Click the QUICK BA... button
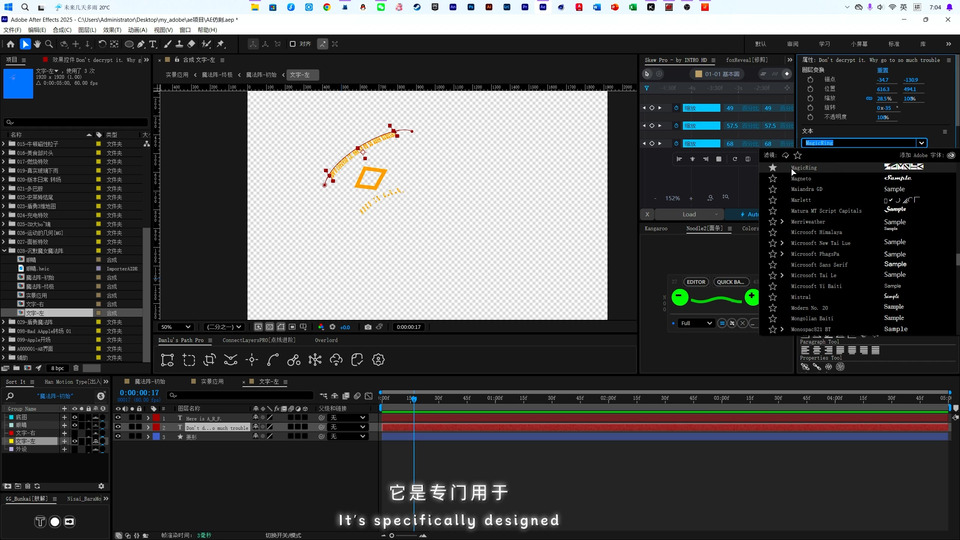Viewport: 960px width, 540px height. (x=730, y=282)
